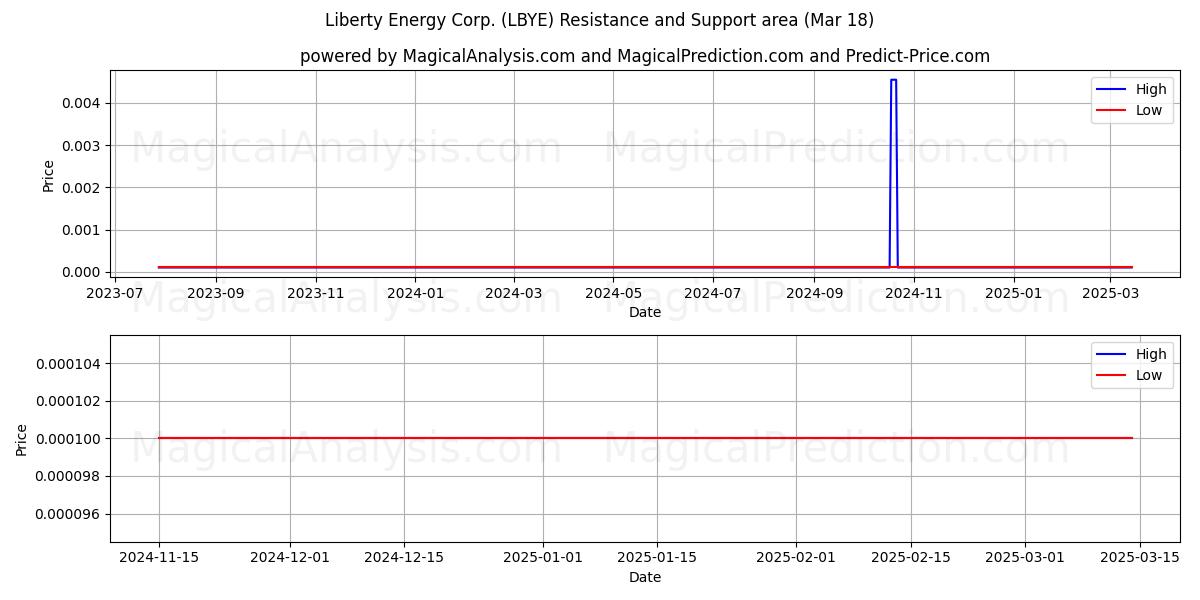Click the '2024-12-01' x-axis tick label

coord(290,558)
